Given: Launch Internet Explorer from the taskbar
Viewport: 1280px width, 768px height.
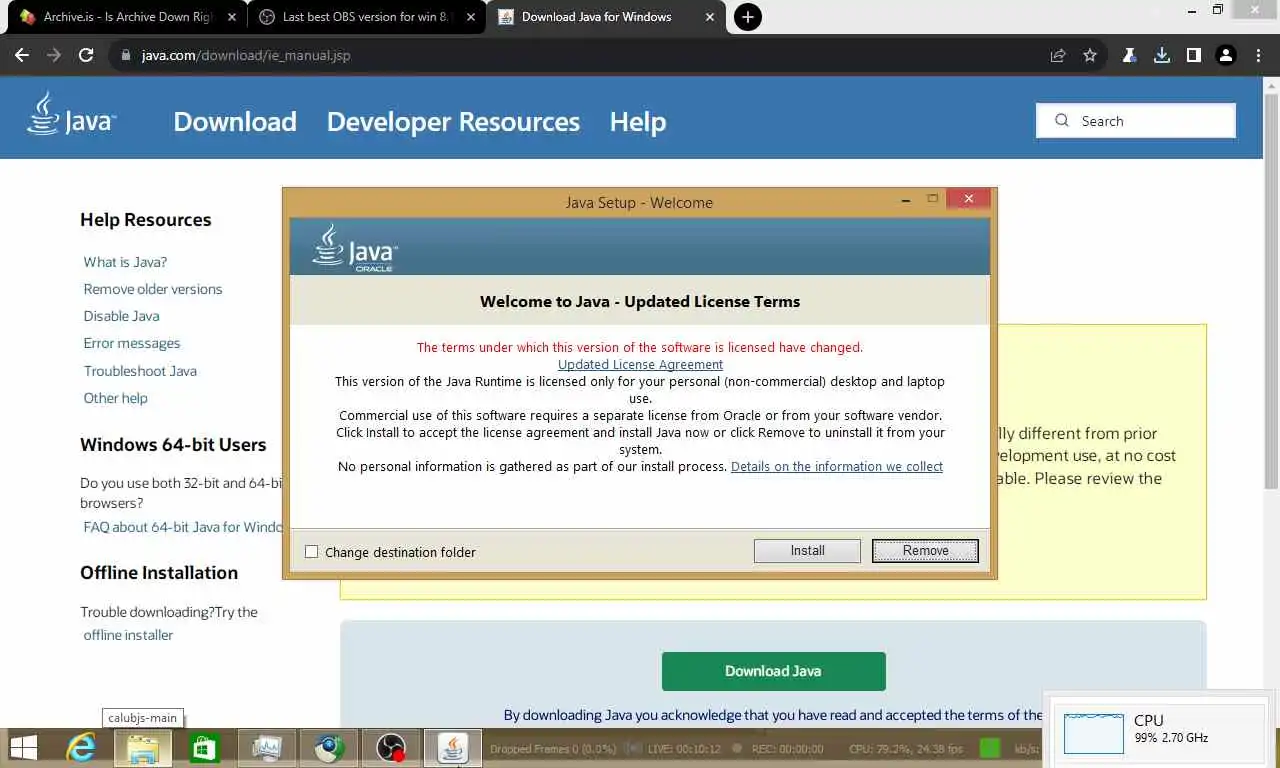Looking at the screenshot, I should [x=80, y=748].
